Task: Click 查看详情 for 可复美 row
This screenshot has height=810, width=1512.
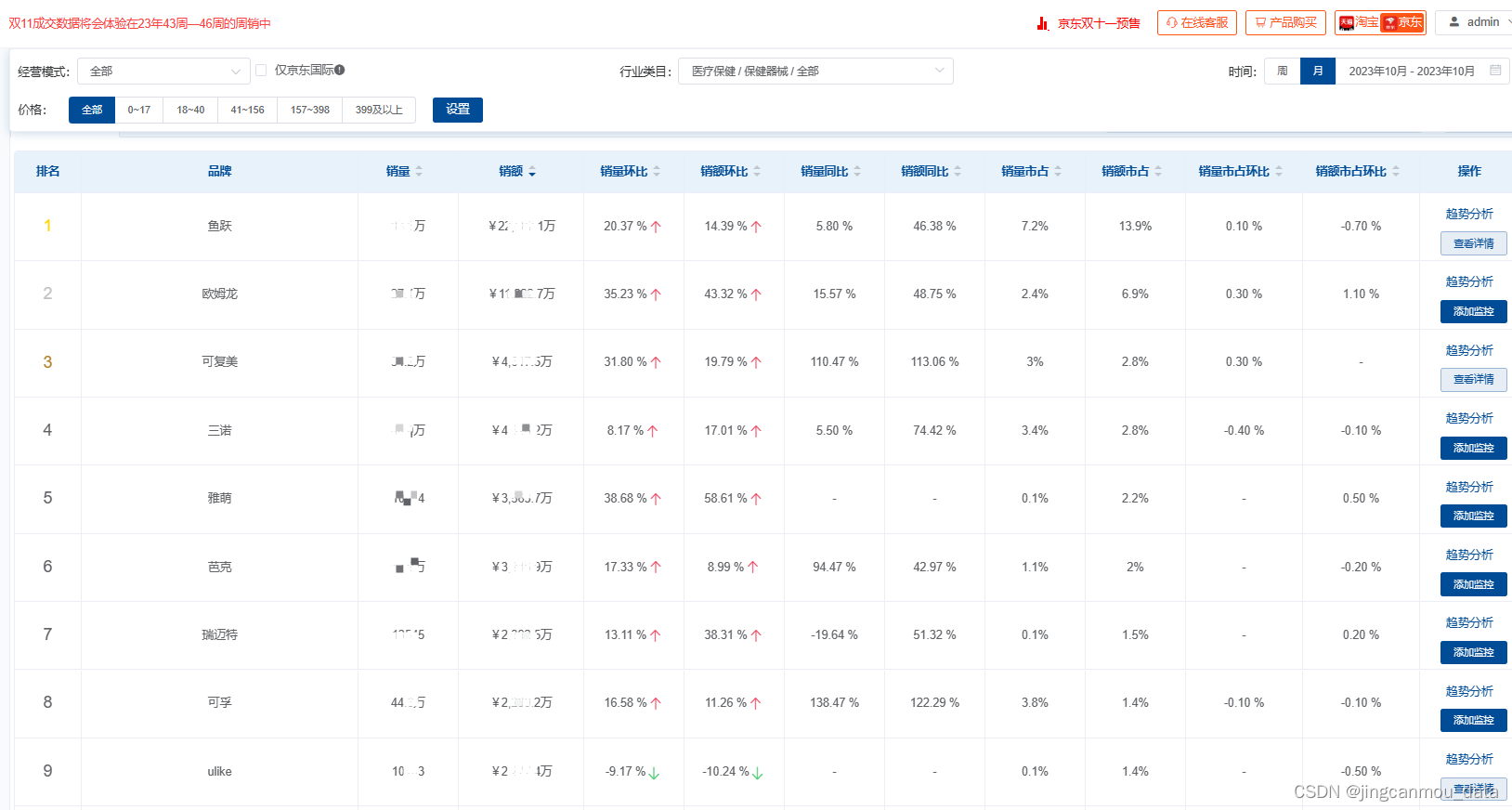Action: [1474, 379]
